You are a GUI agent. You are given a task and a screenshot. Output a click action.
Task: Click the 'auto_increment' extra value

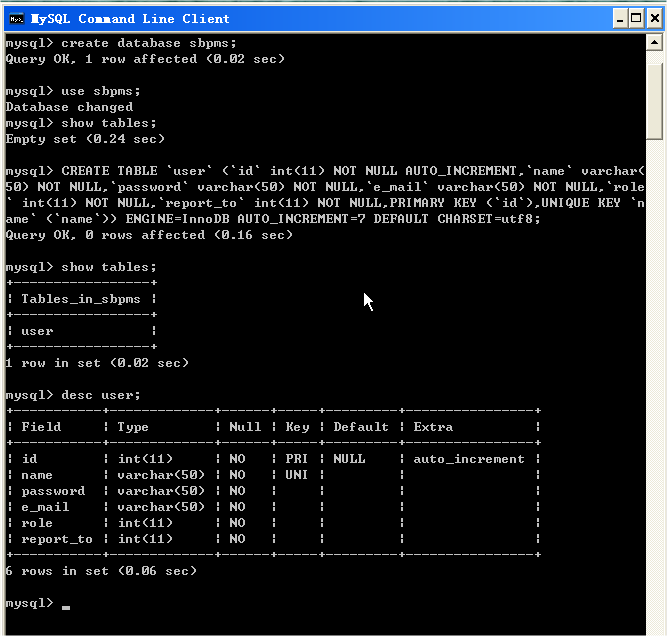pyautogui.click(x=469, y=459)
